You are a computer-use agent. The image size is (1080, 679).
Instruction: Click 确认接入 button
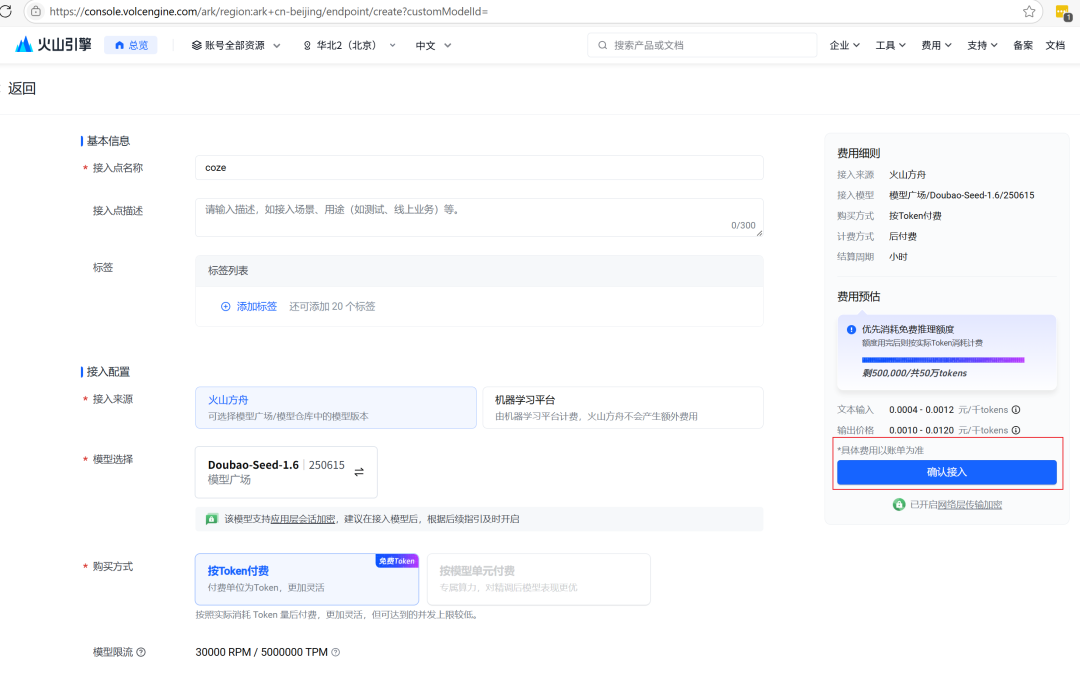(946, 472)
